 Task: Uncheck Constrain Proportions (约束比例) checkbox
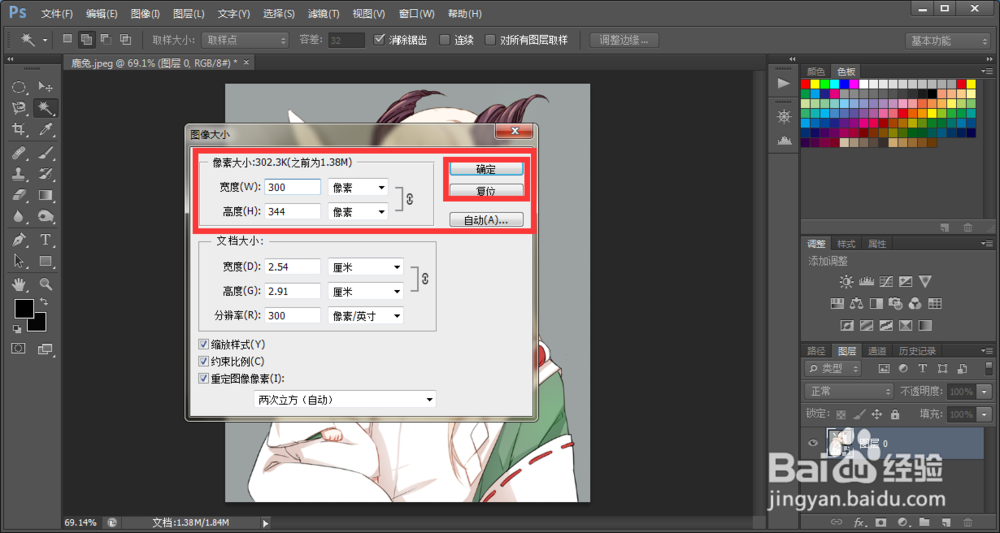[203, 361]
